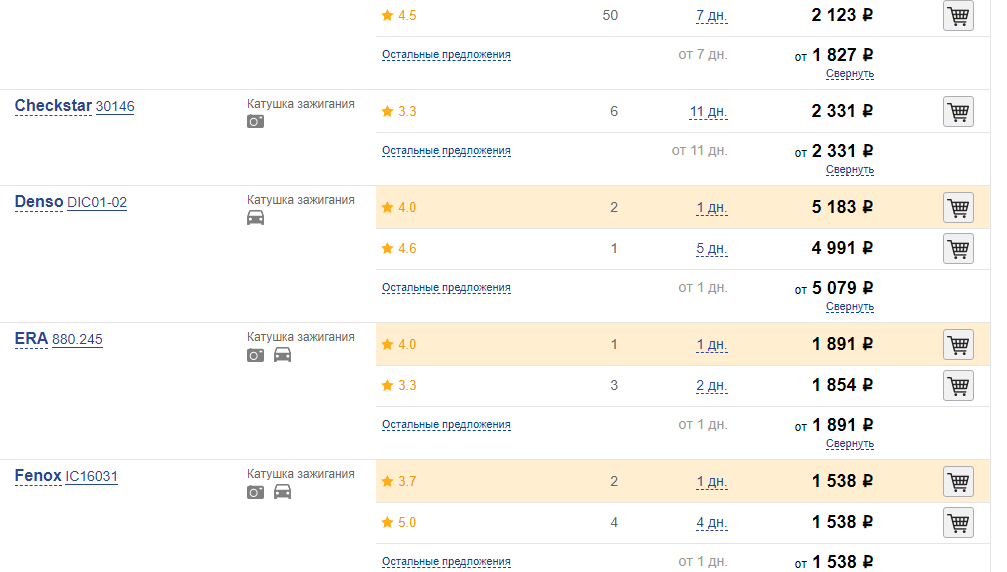
Task: Open car applicability icon for ERA 880.245
Action: [x=283, y=354]
